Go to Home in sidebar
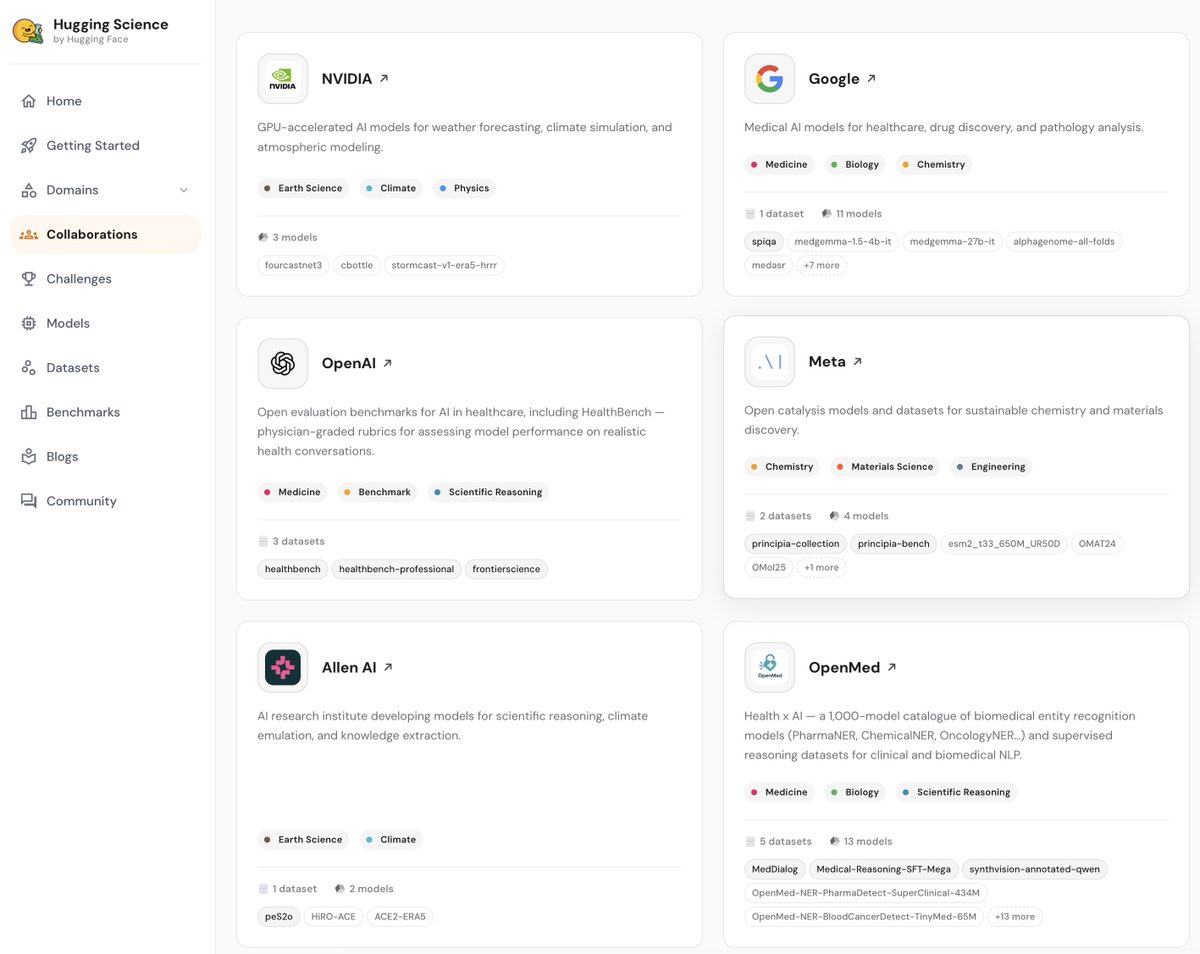The width and height of the screenshot is (1200, 954). click(105, 101)
